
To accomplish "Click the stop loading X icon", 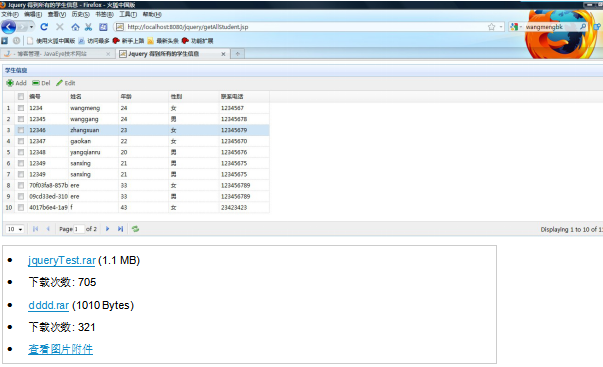I will (60, 27).
